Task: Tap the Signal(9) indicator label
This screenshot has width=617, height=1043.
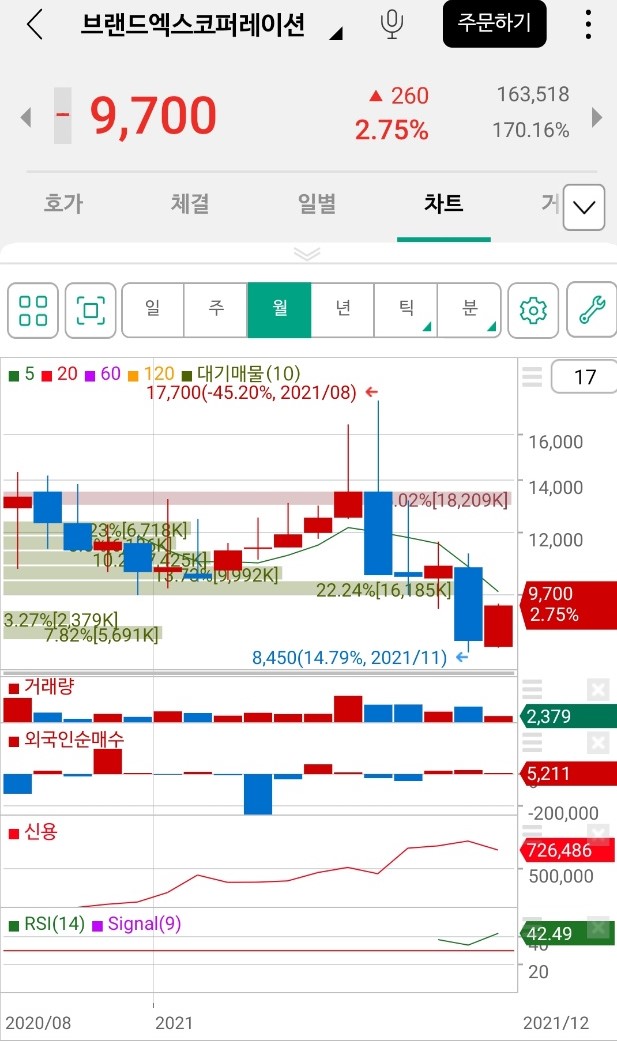Action: click(137, 924)
